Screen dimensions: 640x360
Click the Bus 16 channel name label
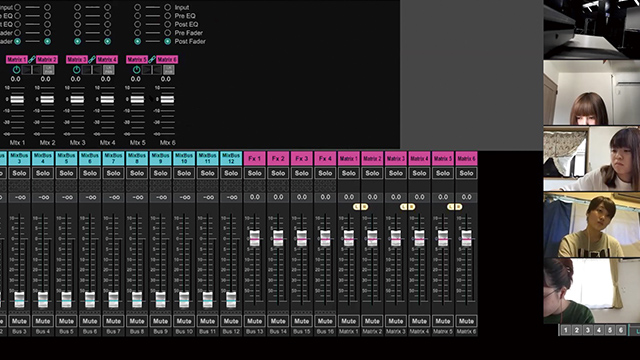coord(325,332)
